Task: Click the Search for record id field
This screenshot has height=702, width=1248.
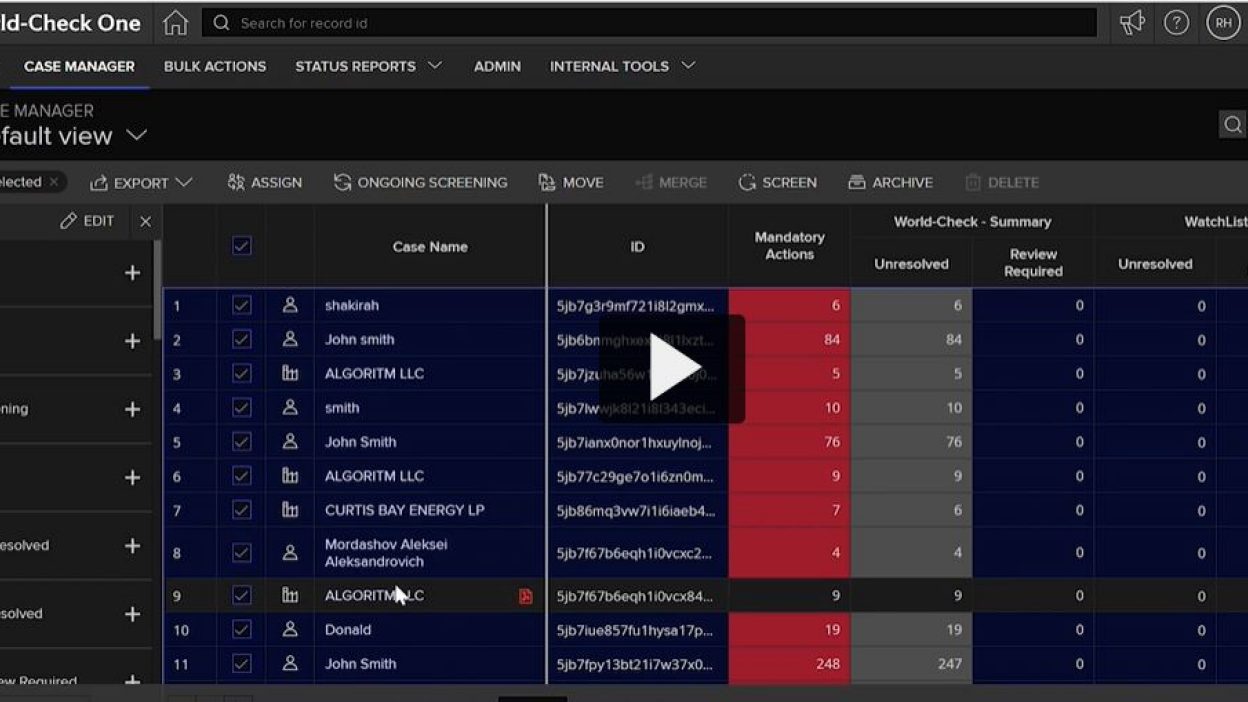Action: (x=650, y=23)
